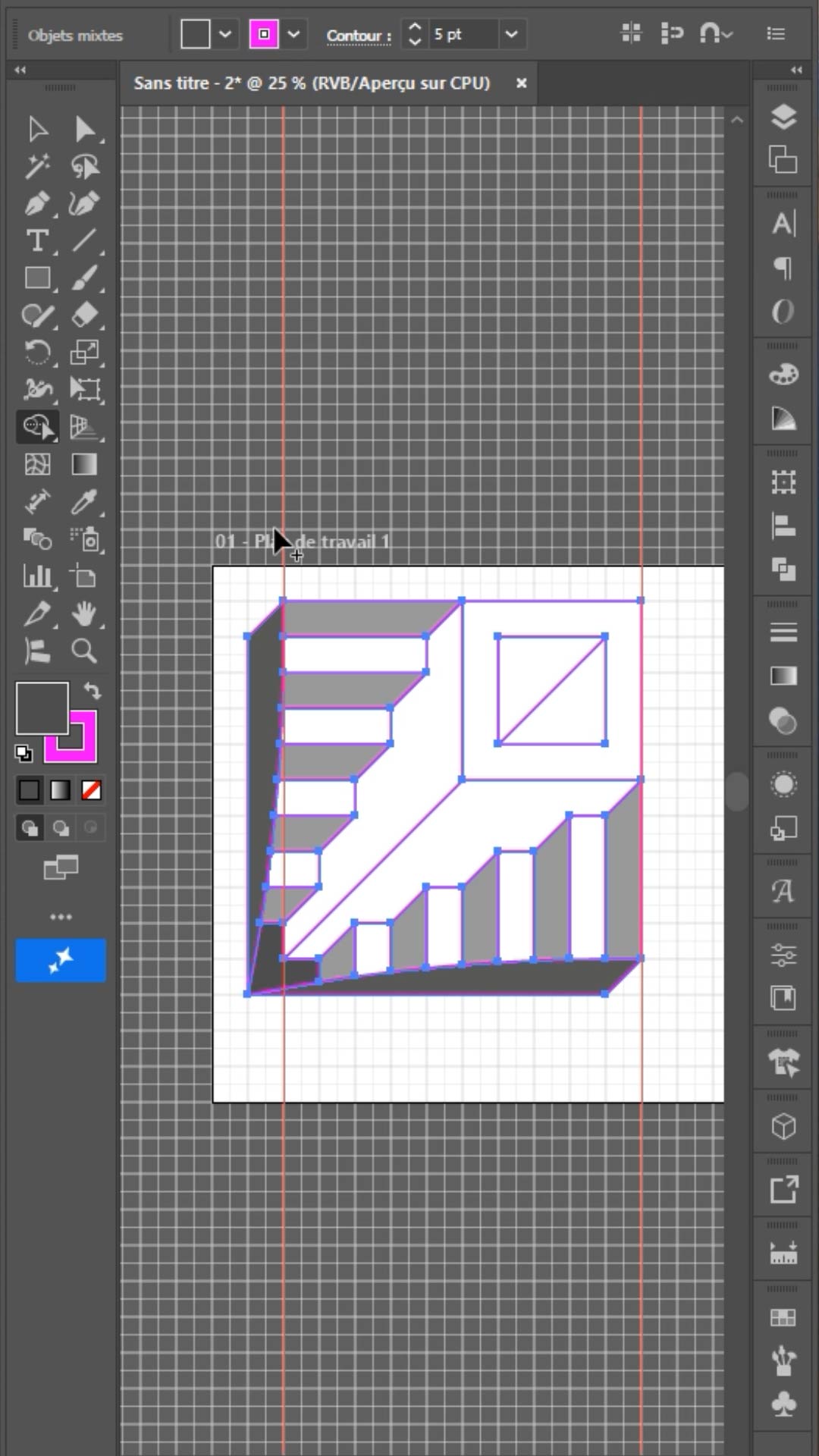Apply solid Color mode button
This screenshot has width=819, height=1456.
30,790
